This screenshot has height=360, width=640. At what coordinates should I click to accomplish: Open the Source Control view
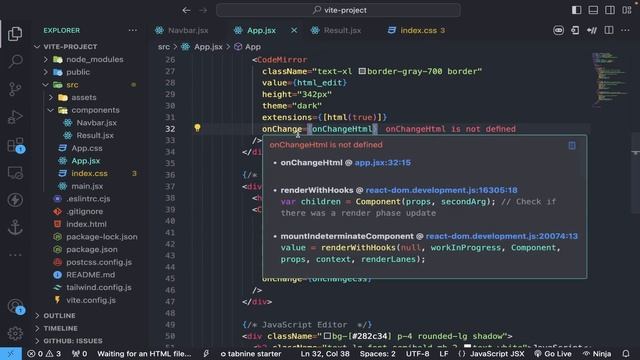coord(15,89)
